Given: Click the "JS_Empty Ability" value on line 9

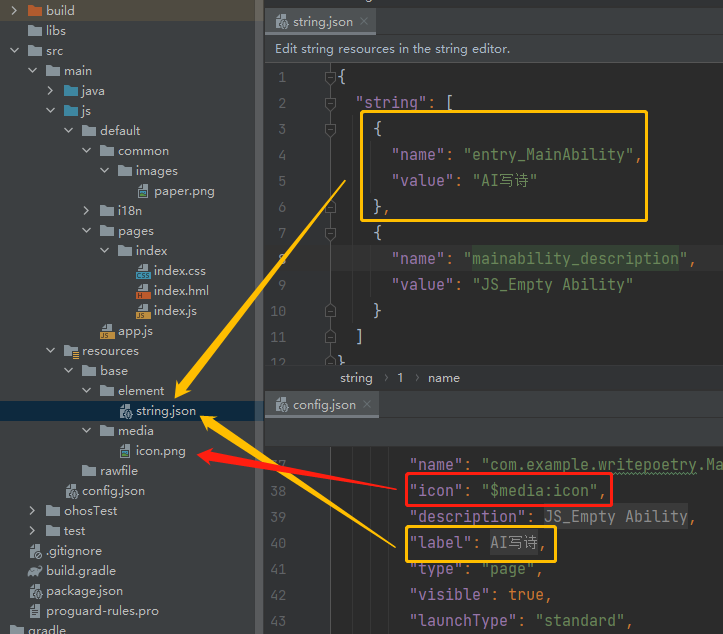Looking at the screenshot, I should click(x=552, y=284).
